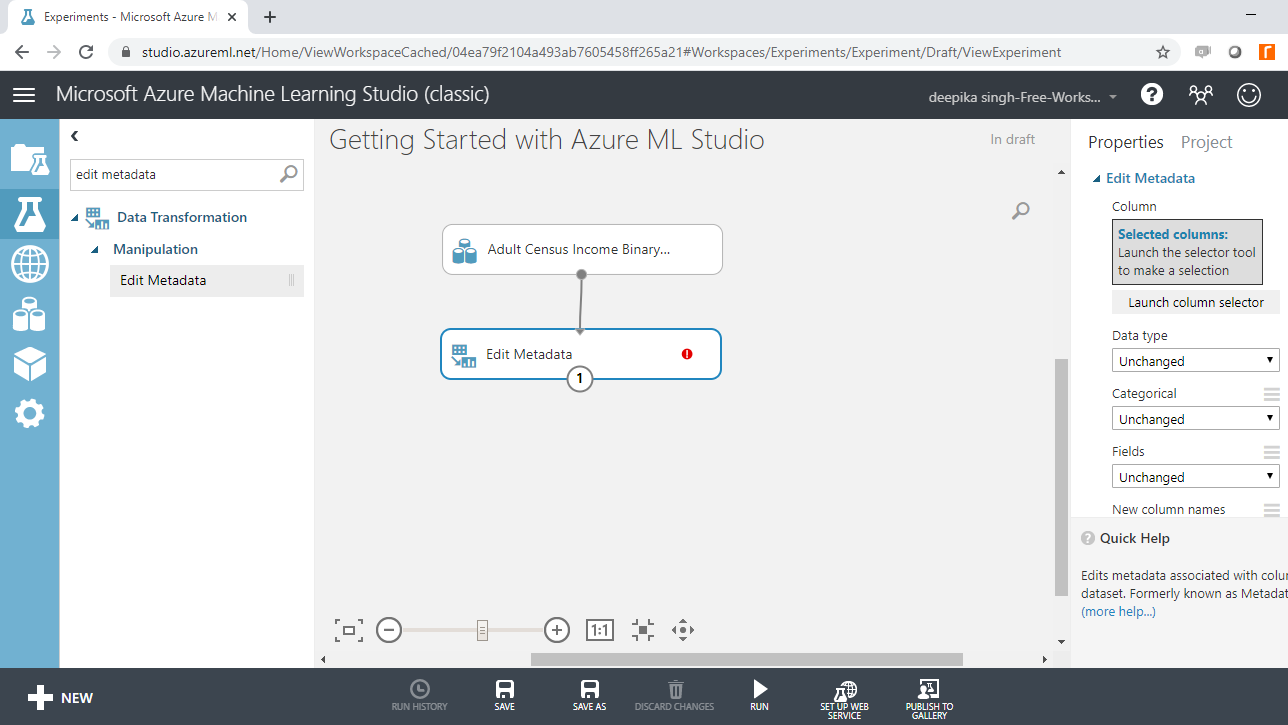Switch to the Properties tab
1288x725 pixels.
pos(1126,142)
